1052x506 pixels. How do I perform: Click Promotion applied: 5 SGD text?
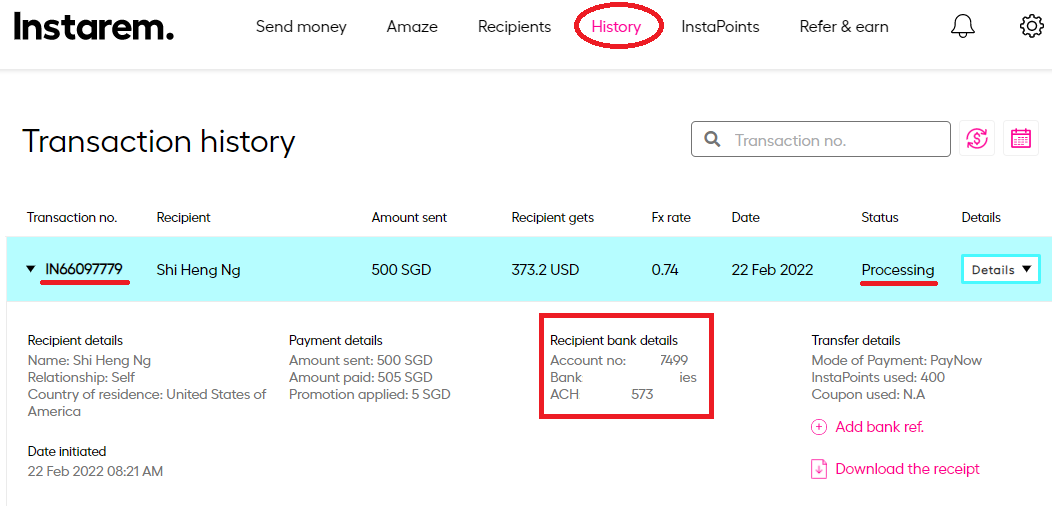tap(370, 395)
